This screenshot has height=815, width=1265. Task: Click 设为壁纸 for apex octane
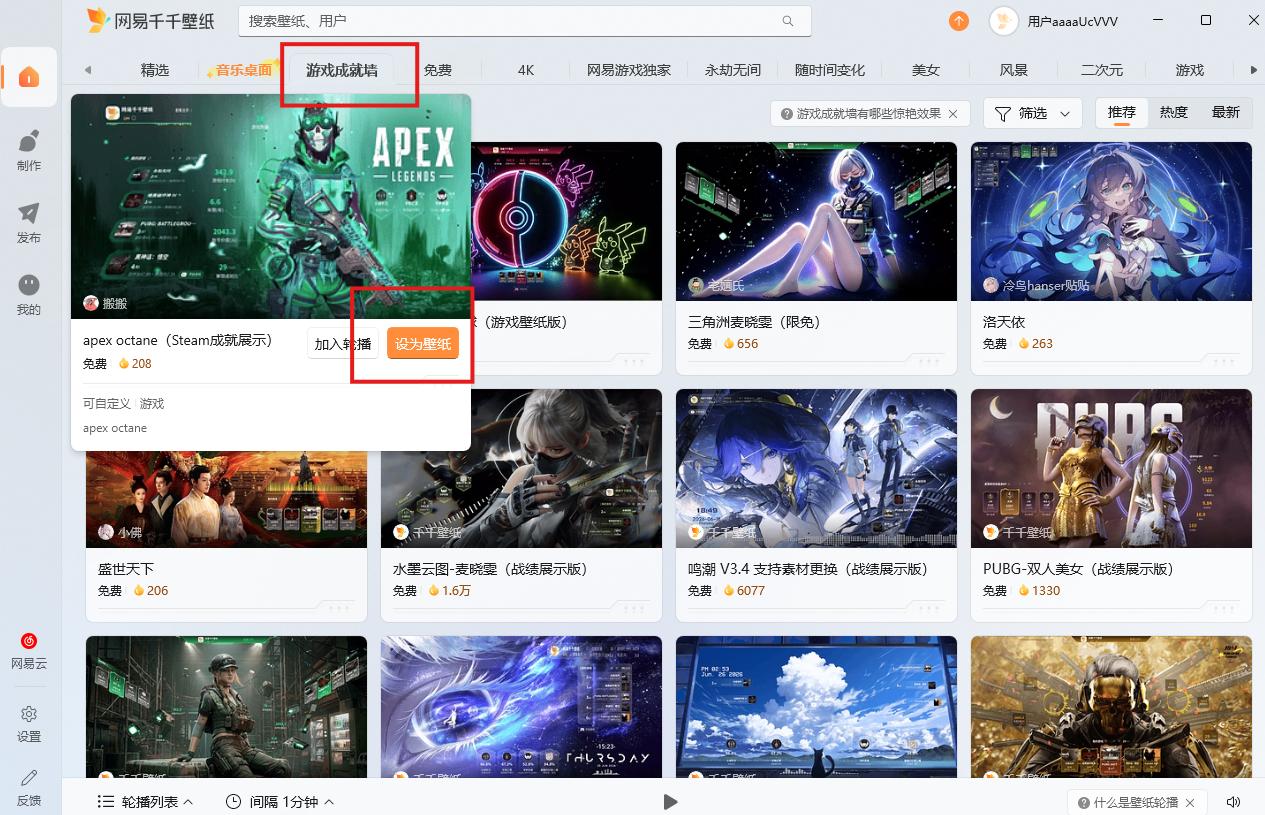tap(423, 344)
